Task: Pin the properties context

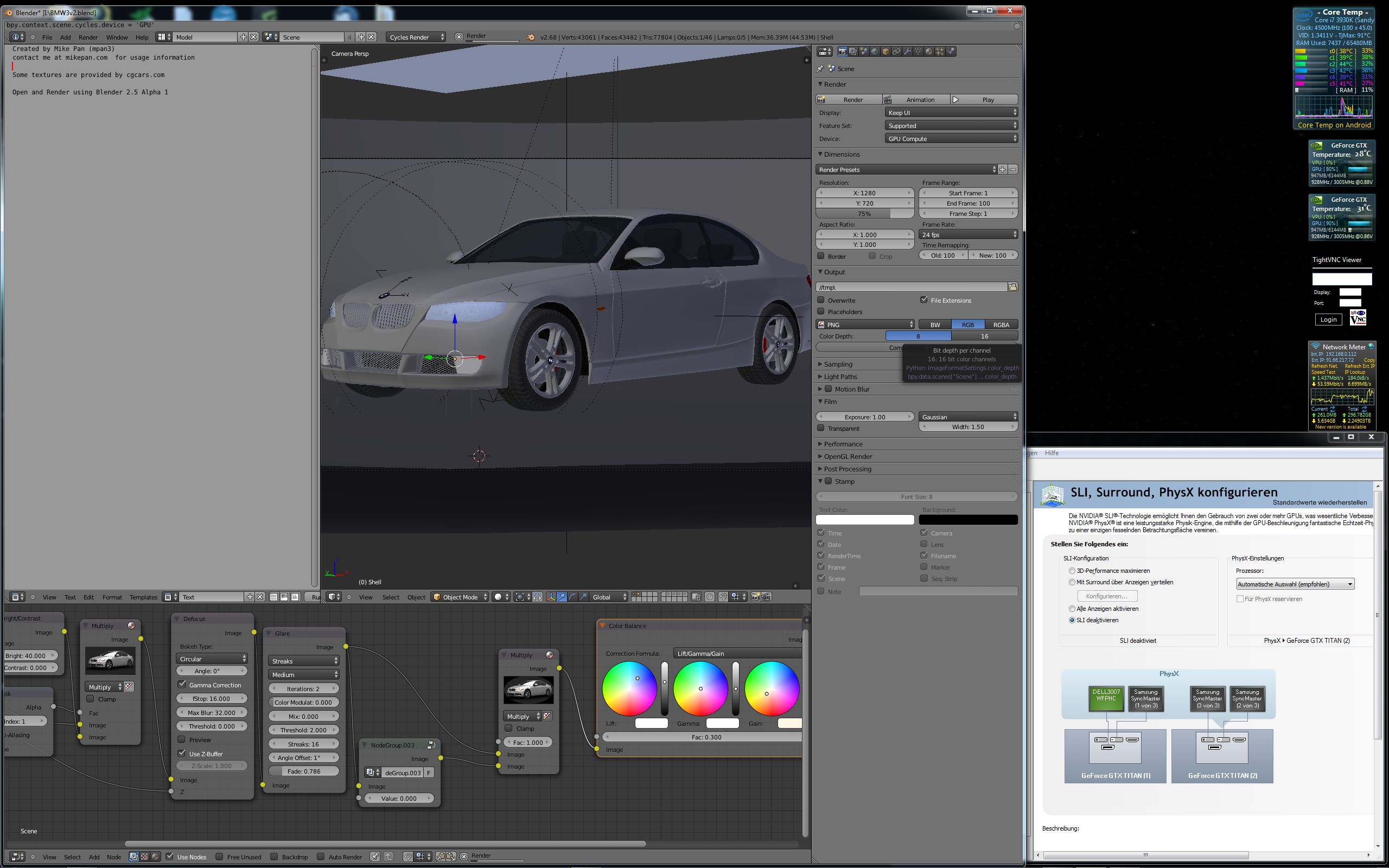Action: (820, 68)
